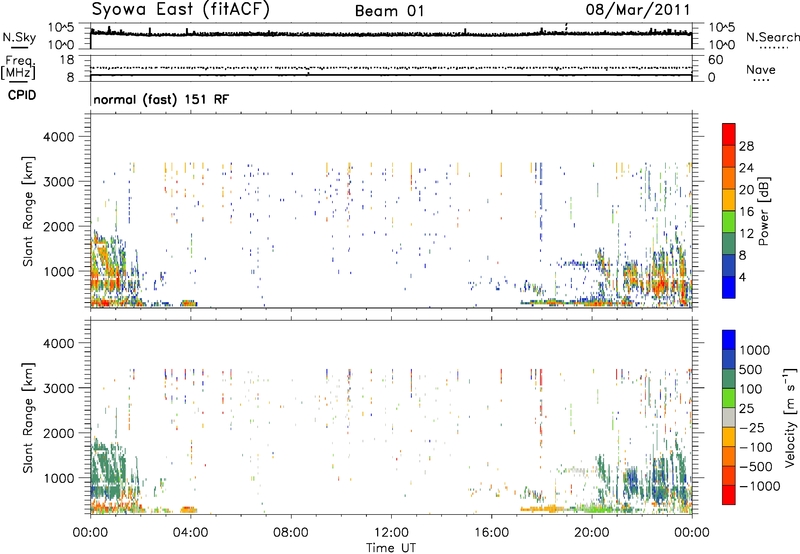Click the left "10^5" N.Sky axis label
This screenshot has width=800, height=554.
click(x=61, y=28)
